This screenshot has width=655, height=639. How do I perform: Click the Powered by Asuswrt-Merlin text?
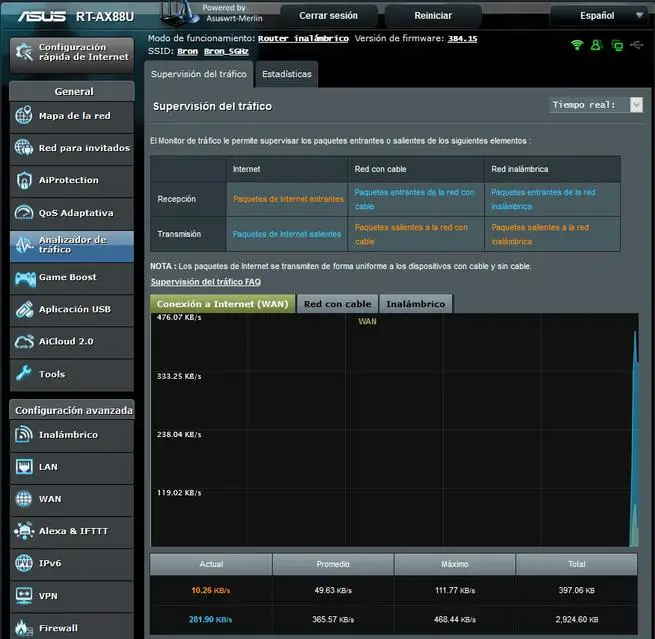(x=234, y=13)
